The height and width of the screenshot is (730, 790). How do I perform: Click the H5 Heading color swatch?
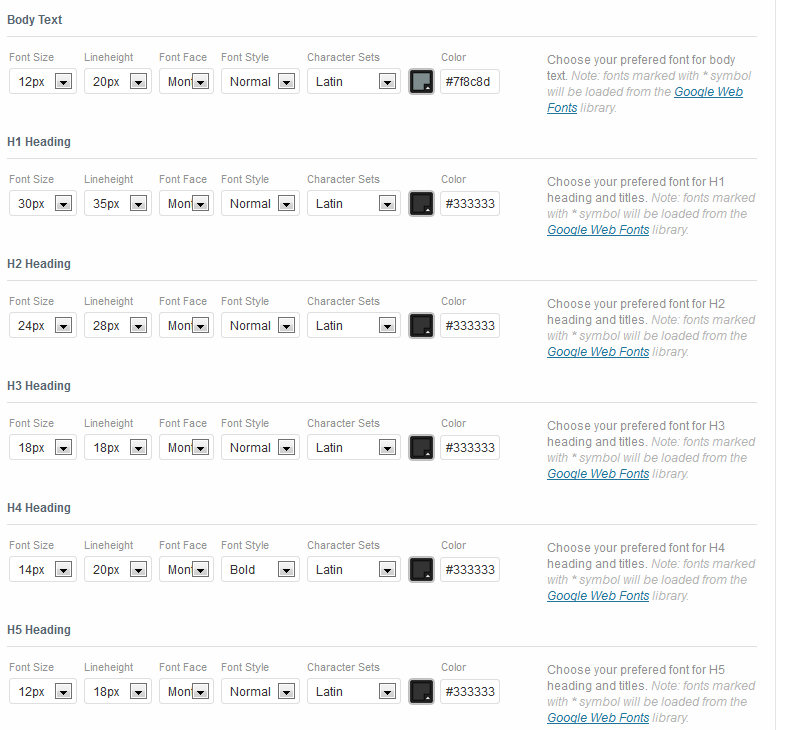point(421,692)
